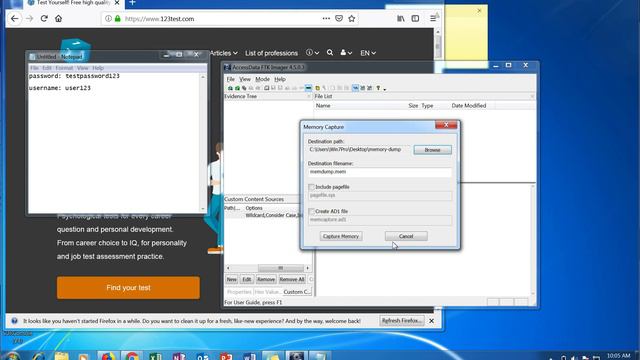Image resolution: width=640 pixels, height=360 pixels.
Task: Click the Firefox back arrow button
Action: (x=15, y=19)
